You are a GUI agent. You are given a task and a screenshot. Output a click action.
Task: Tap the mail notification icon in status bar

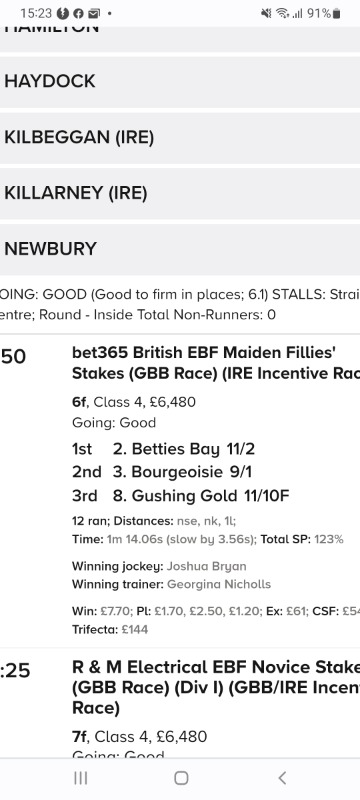pyautogui.click(x=93, y=13)
